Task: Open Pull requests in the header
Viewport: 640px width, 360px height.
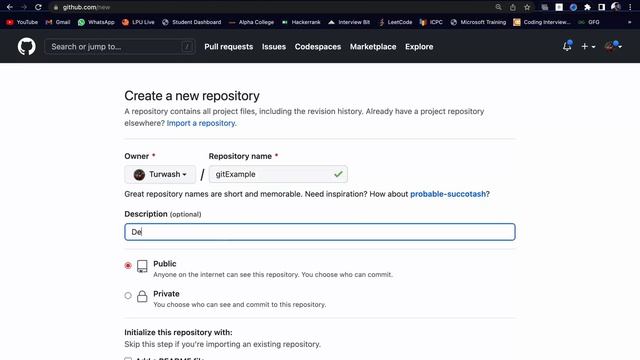Action: pos(229,47)
